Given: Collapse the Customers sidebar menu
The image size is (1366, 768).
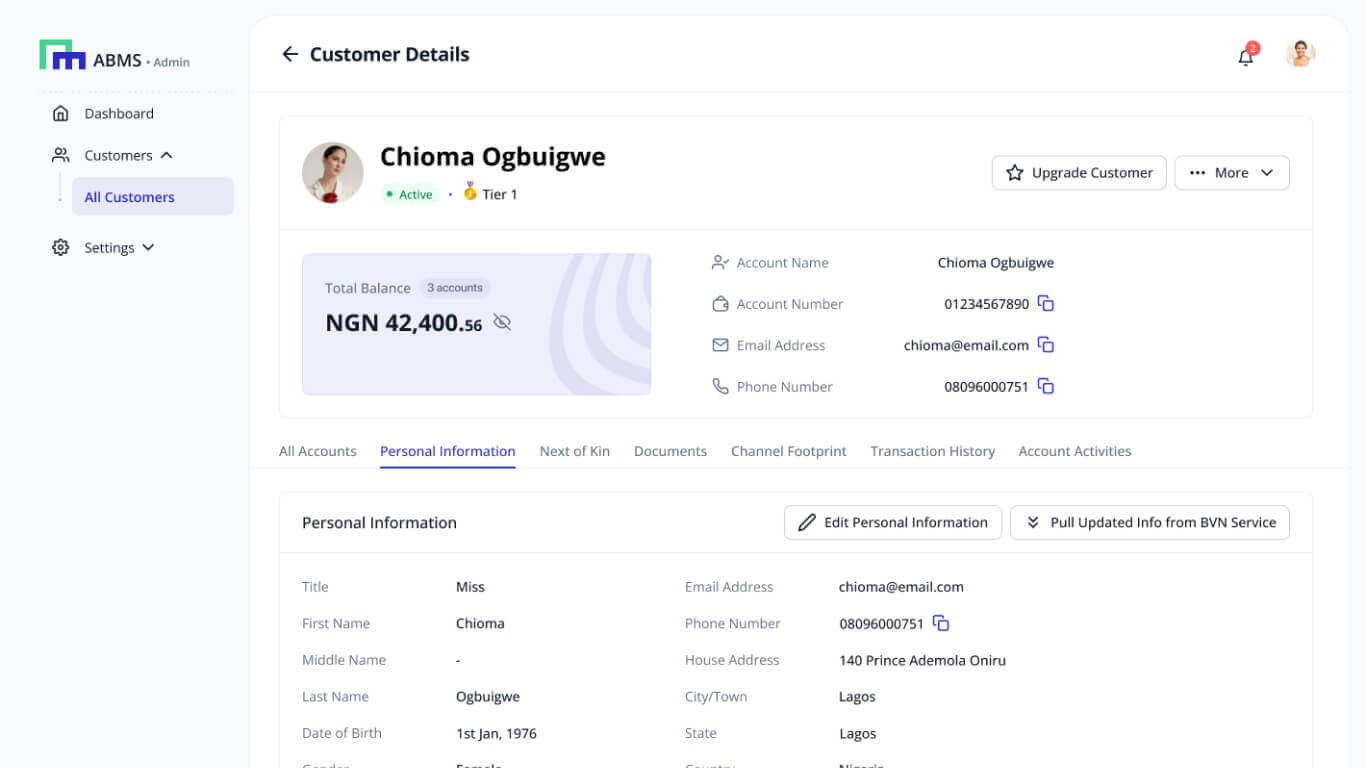Looking at the screenshot, I should (167, 155).
